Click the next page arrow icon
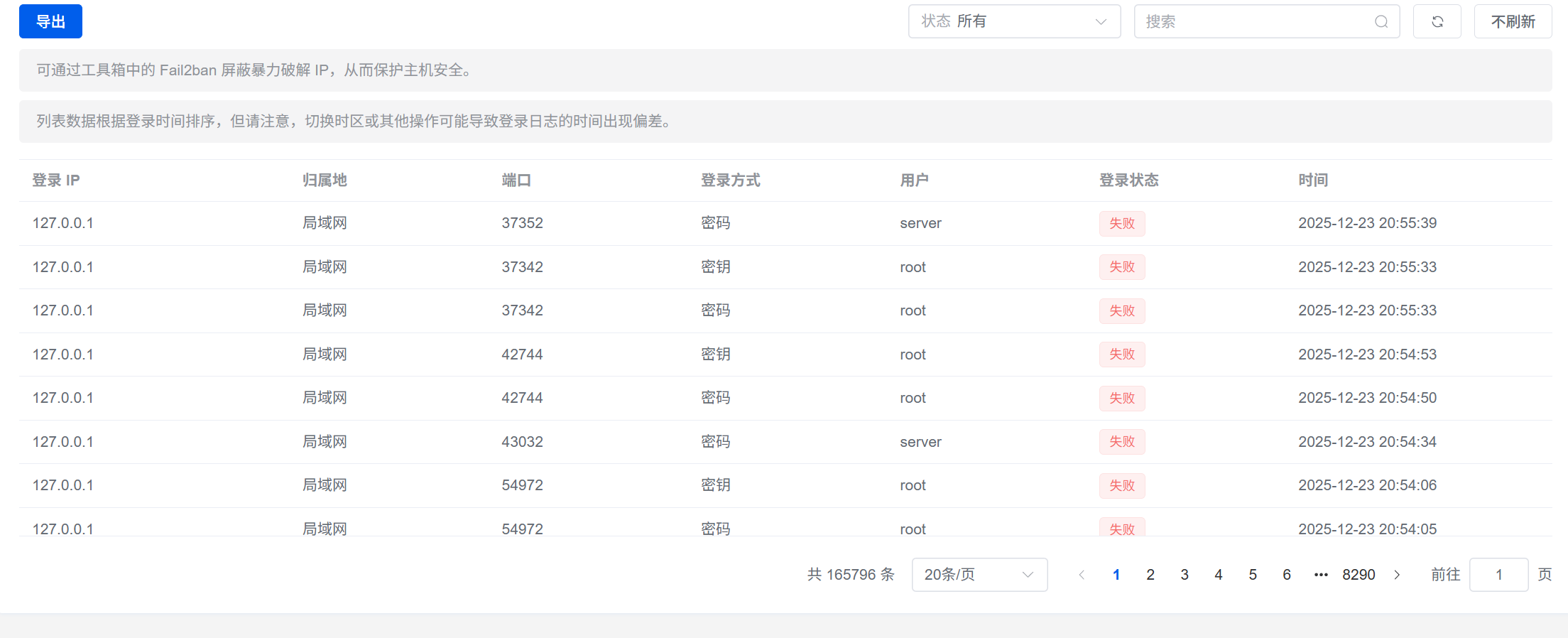 point(1397,575)
